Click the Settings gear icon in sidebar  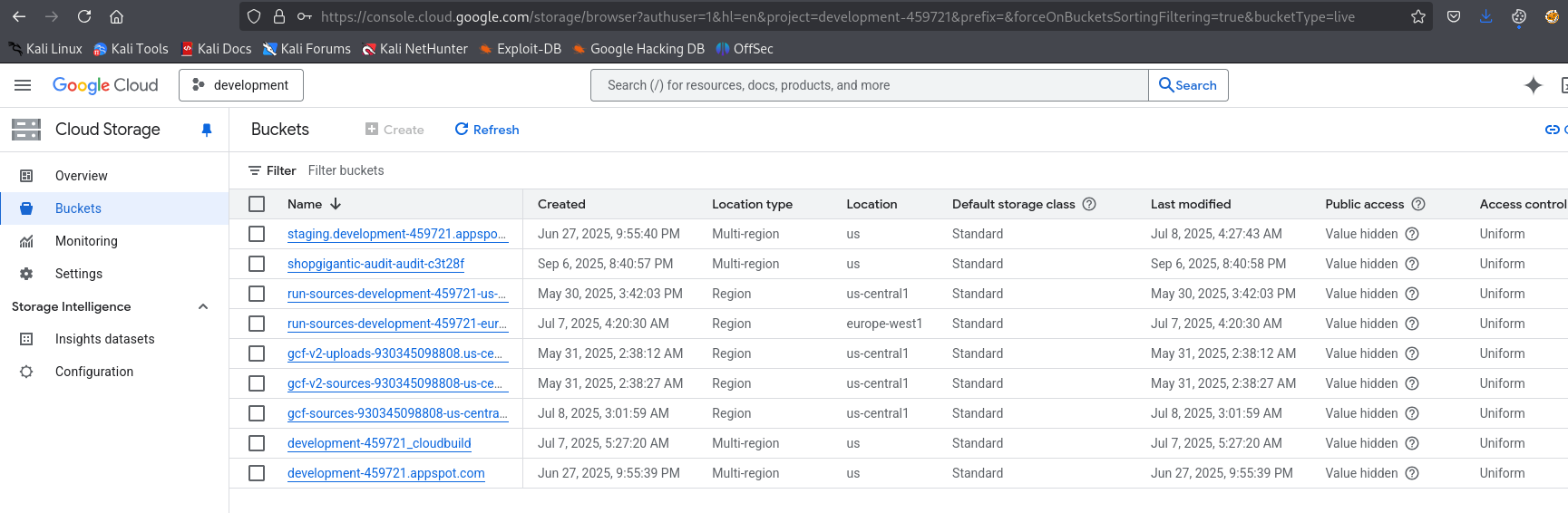coord(26,274)
